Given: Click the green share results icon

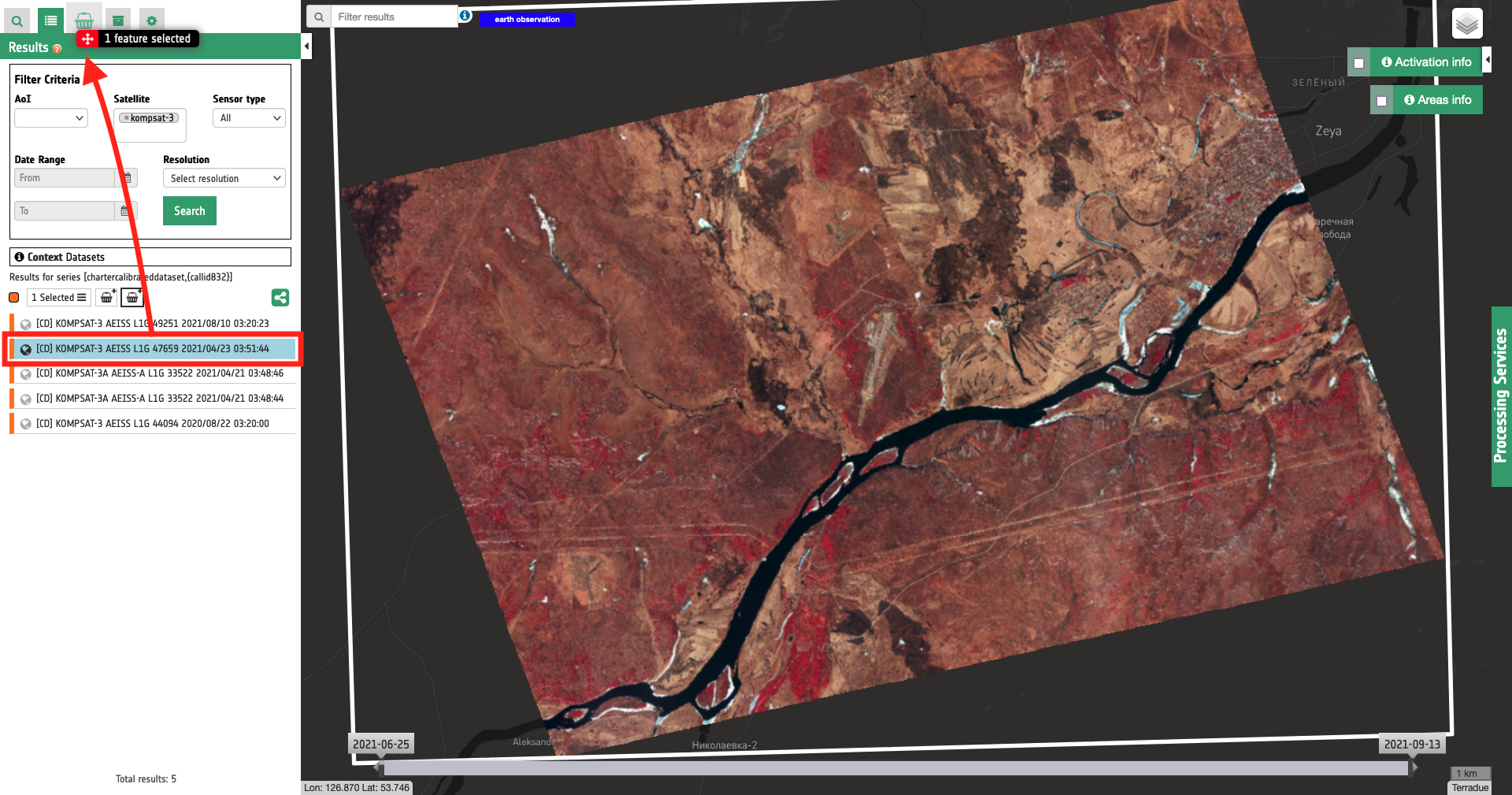Looking at the screenshot, I should coord(280,297).
